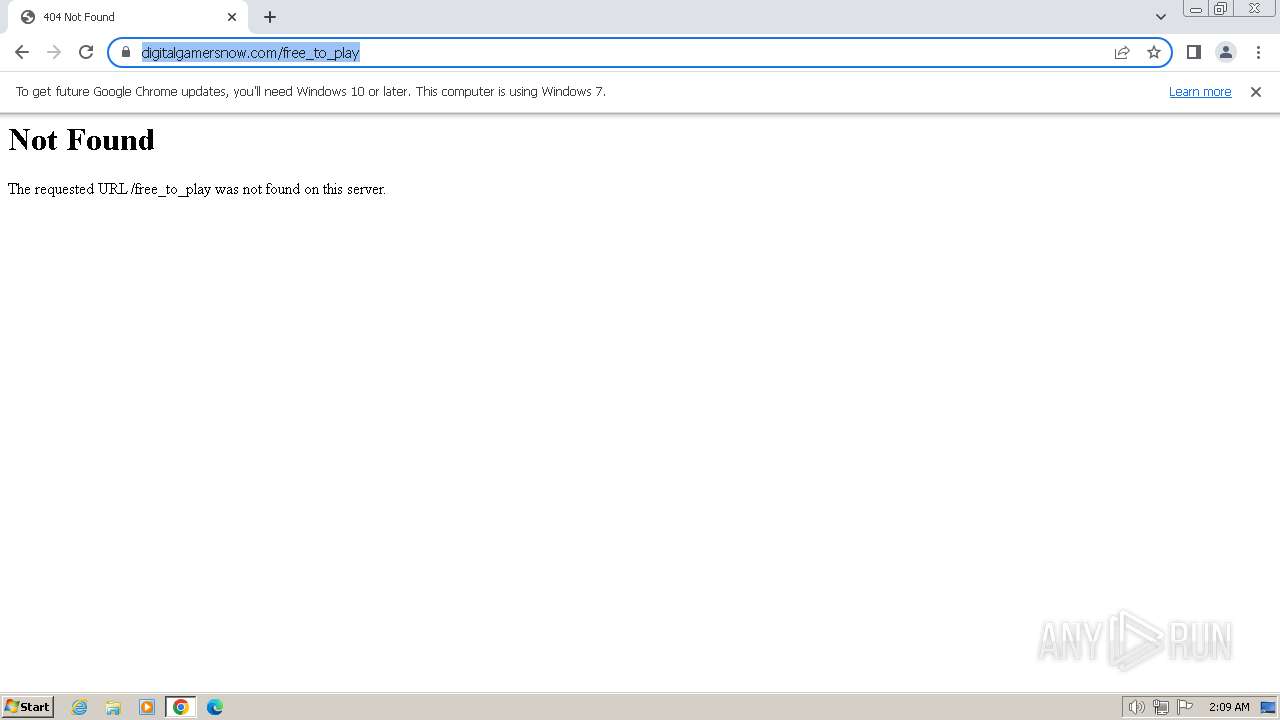Viewport: 1280px width, 720px height.
Task: Open the network status tray icon
Action: click(x=1161, y=707)
